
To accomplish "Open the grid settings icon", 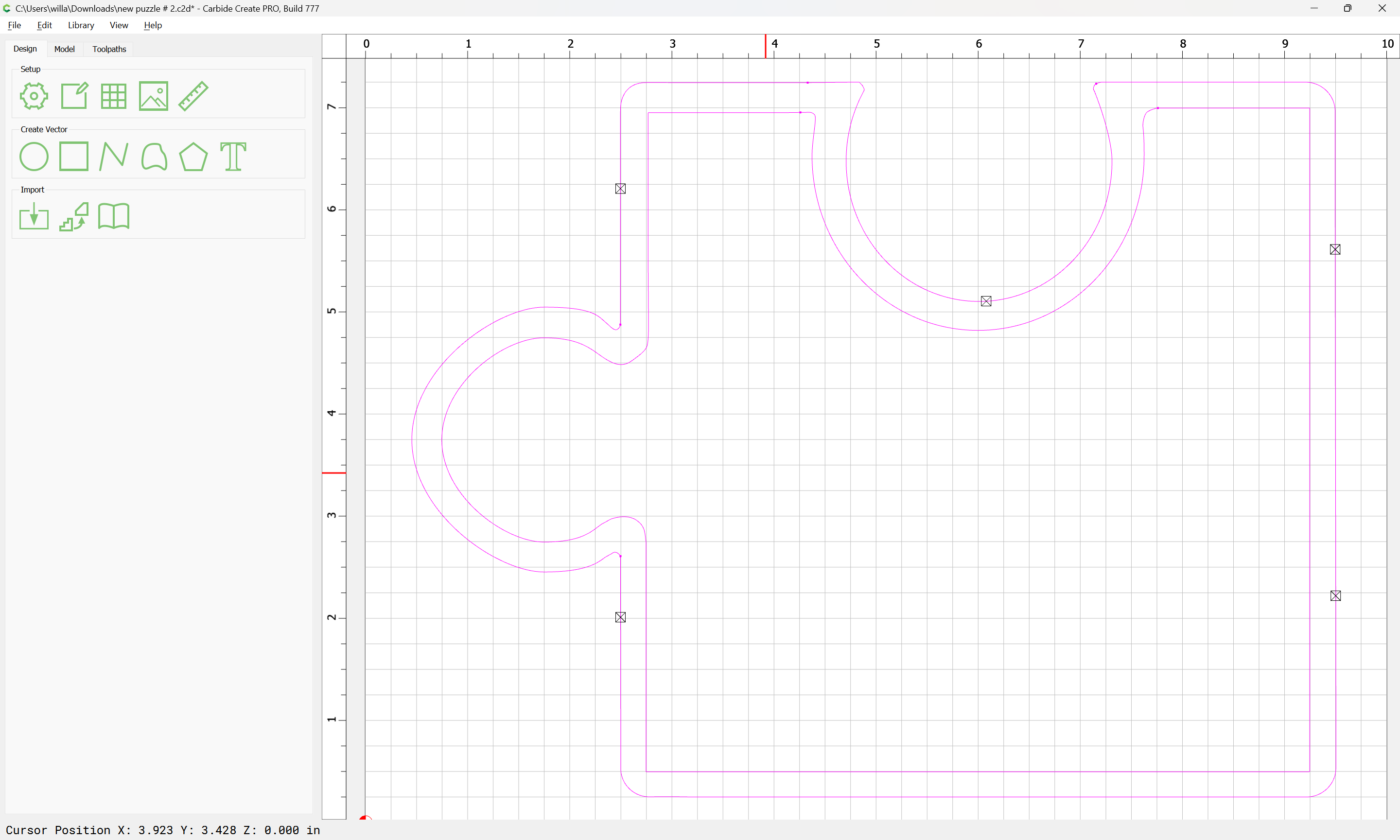I will pyautogui.click(x=113, y=96).
